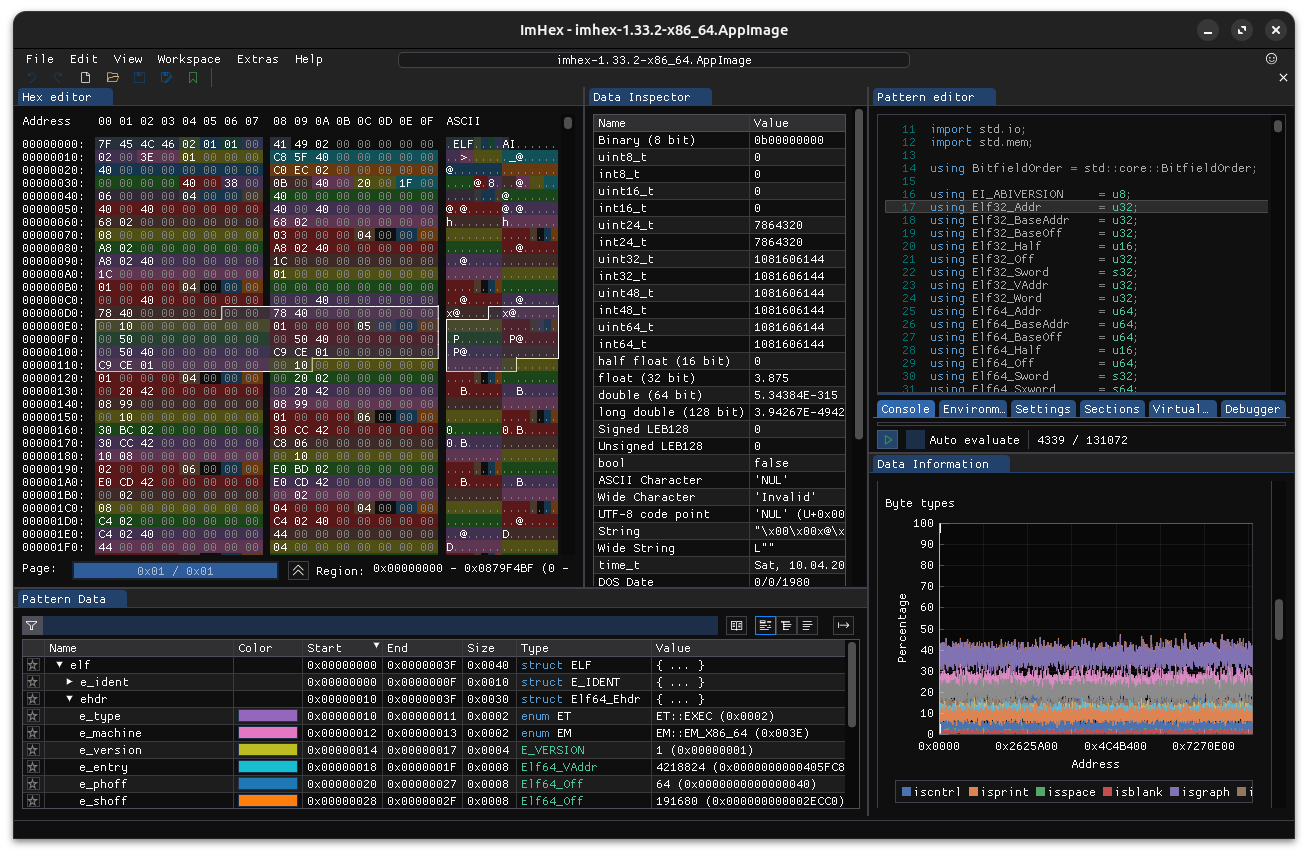Screen dimensions: 1308x855
Task: Switch to the Virtual Files tab
Action: pyautogui.click(x=1181, y=409)
